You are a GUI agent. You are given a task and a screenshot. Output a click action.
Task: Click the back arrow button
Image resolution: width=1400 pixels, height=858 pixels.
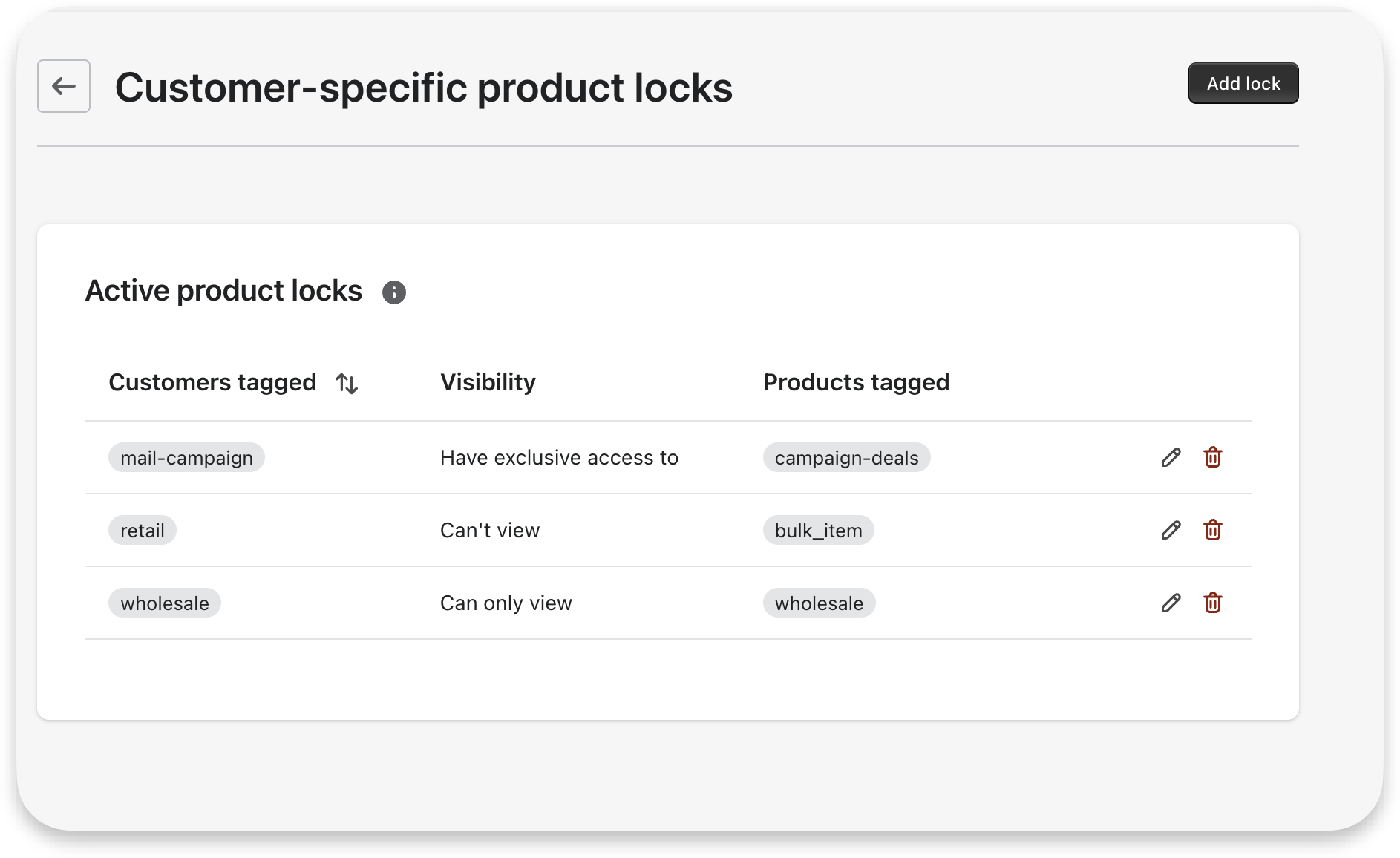(64, 86)
